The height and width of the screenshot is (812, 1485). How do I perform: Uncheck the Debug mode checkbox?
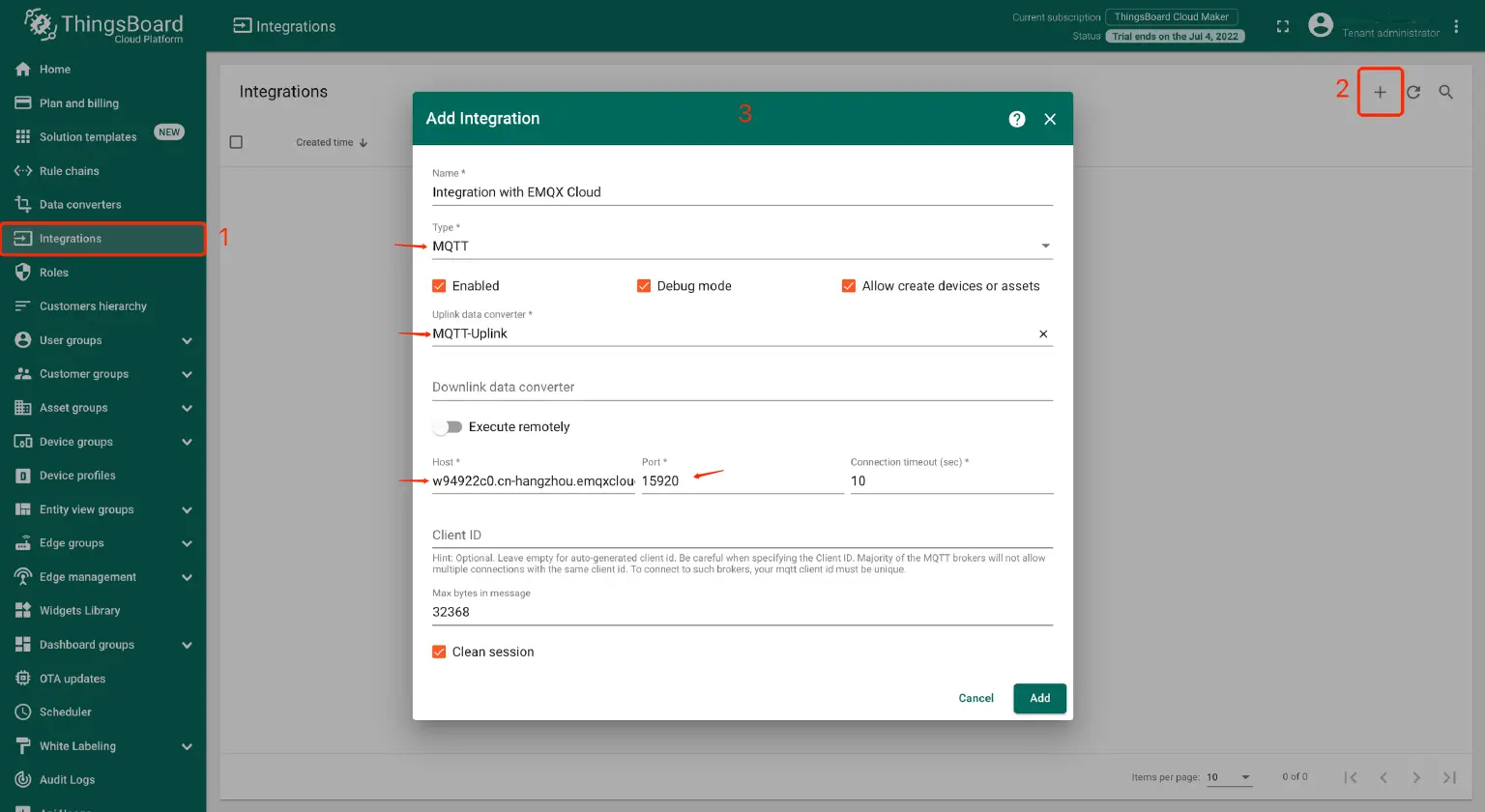tap(644, 285)
